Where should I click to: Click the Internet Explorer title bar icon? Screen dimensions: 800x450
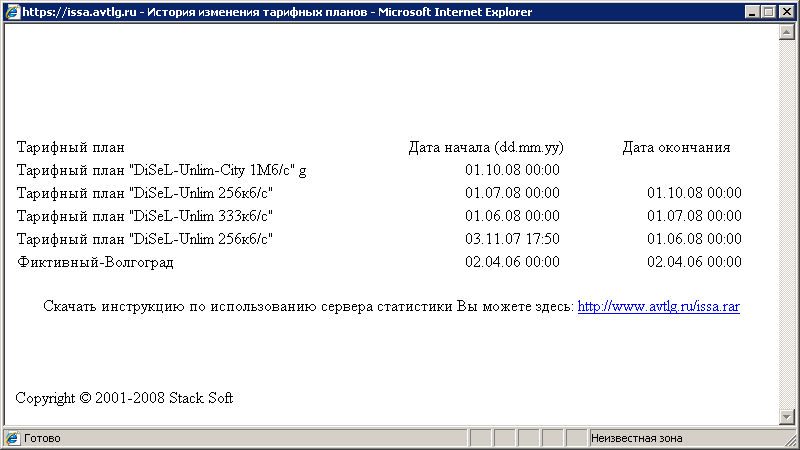point(12,12)
